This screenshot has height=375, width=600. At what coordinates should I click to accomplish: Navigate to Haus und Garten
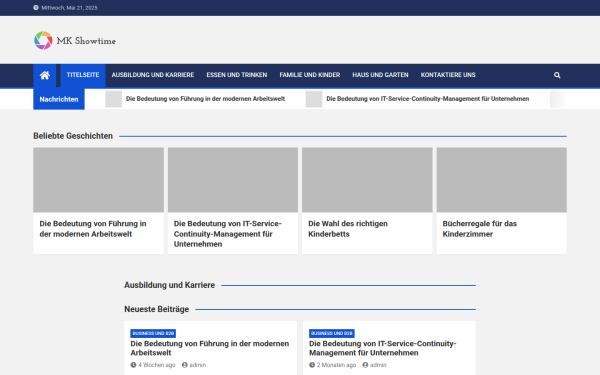pyautogui.click(x=380, y=75)
